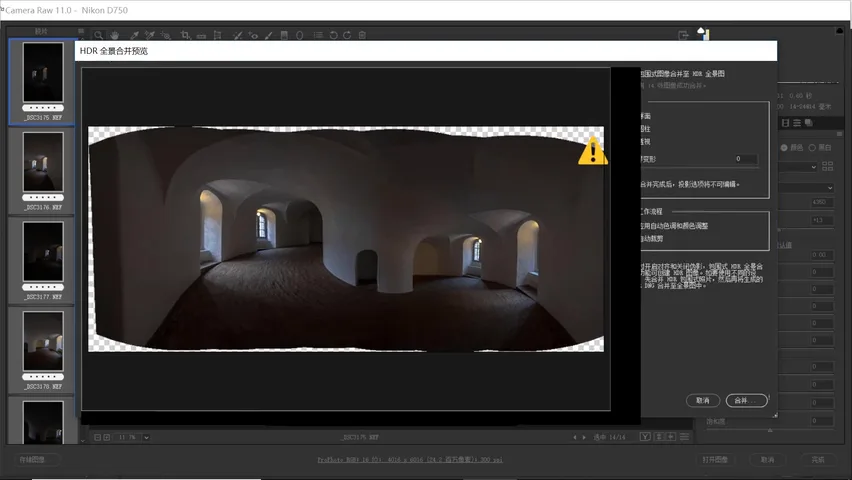Copy current settings to before icon
This screenshot has height=480, width=852.
pyautogui.click(x=671, y=437)
